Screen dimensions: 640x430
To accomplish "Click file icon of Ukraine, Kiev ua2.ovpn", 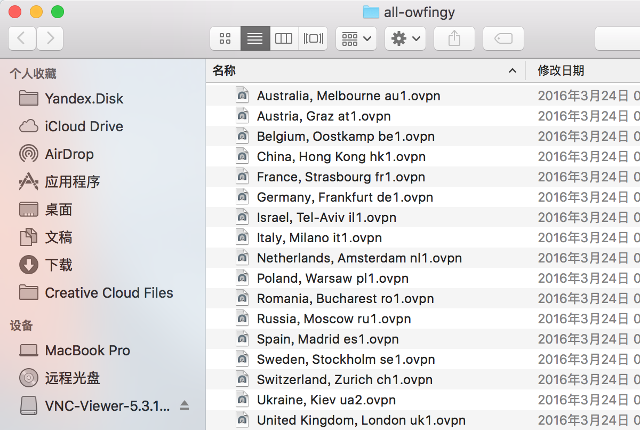I will pos(242,399).
